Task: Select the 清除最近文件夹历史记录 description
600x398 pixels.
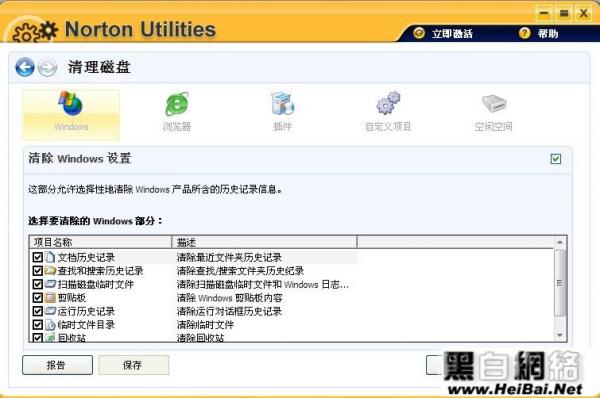Action: (229, 257)
